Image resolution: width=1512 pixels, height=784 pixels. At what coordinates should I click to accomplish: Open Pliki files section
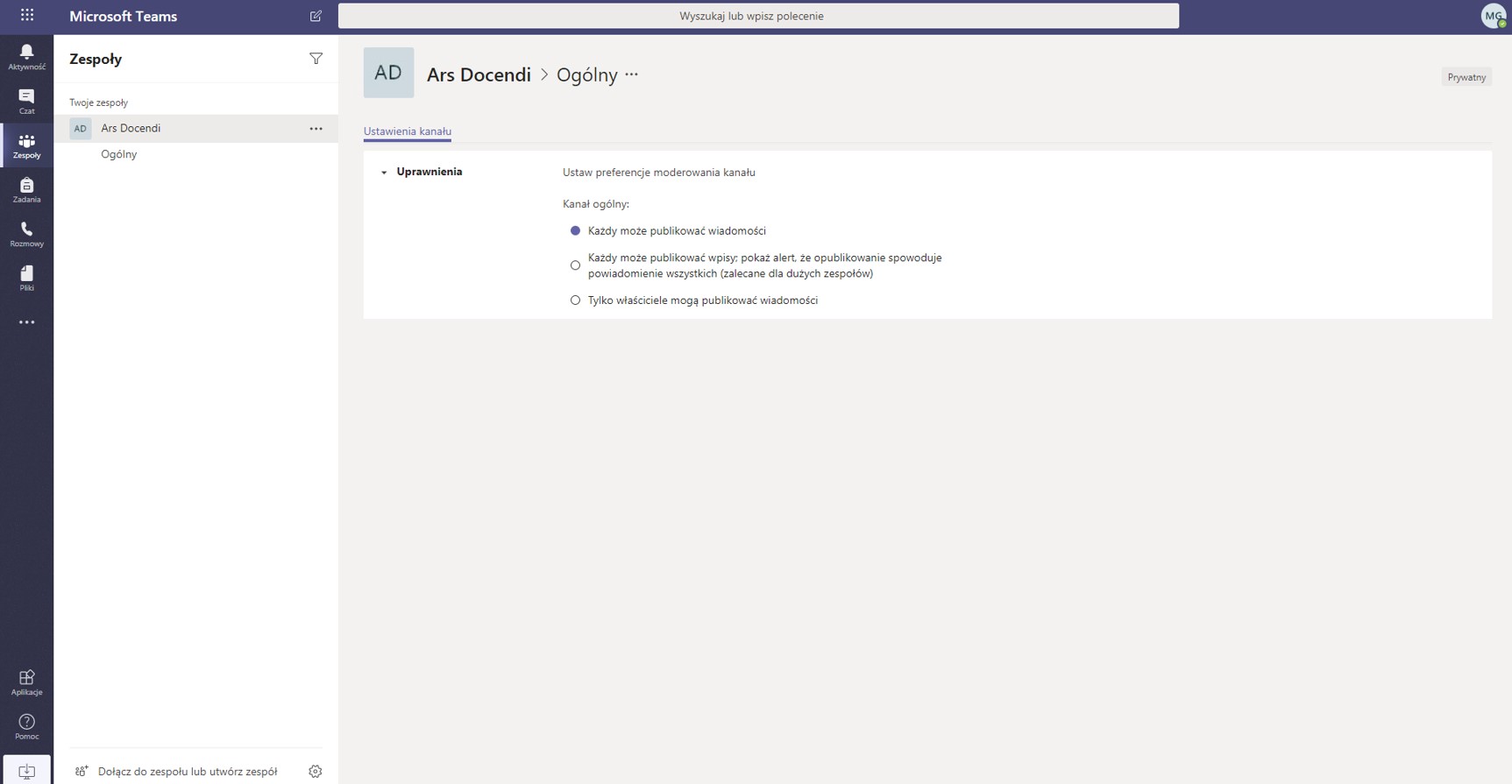coord(26,279)
